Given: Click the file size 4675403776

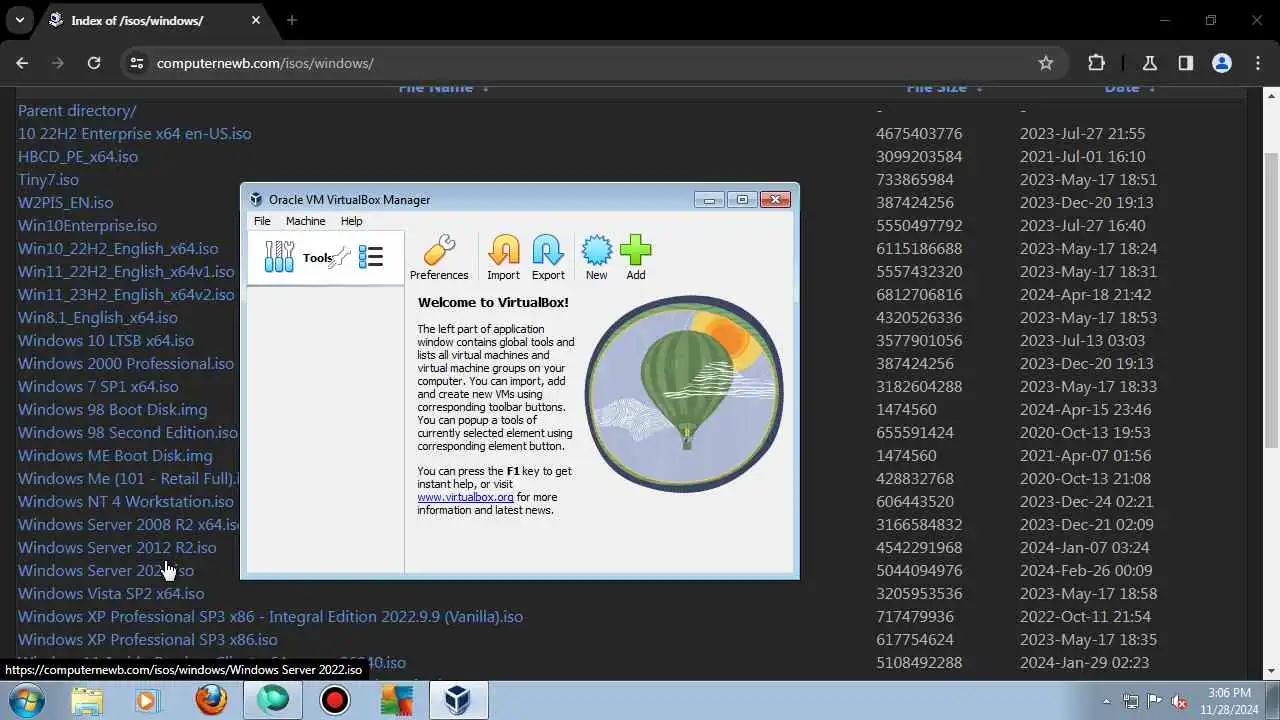Looking at the screenshot, I should 919,134.
